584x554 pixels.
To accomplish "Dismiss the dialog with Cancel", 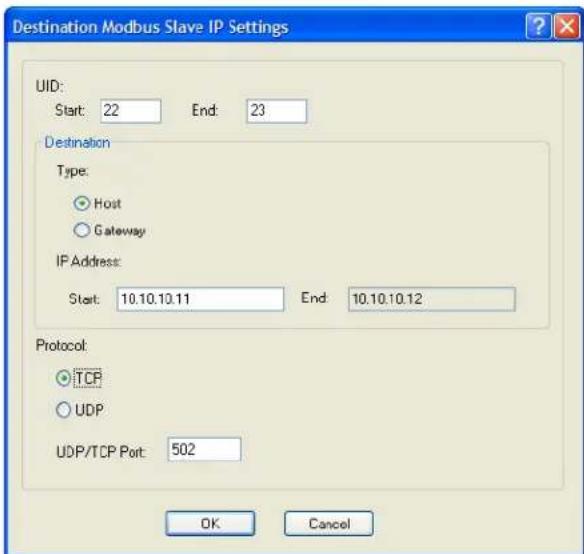I will click(329, 523).
